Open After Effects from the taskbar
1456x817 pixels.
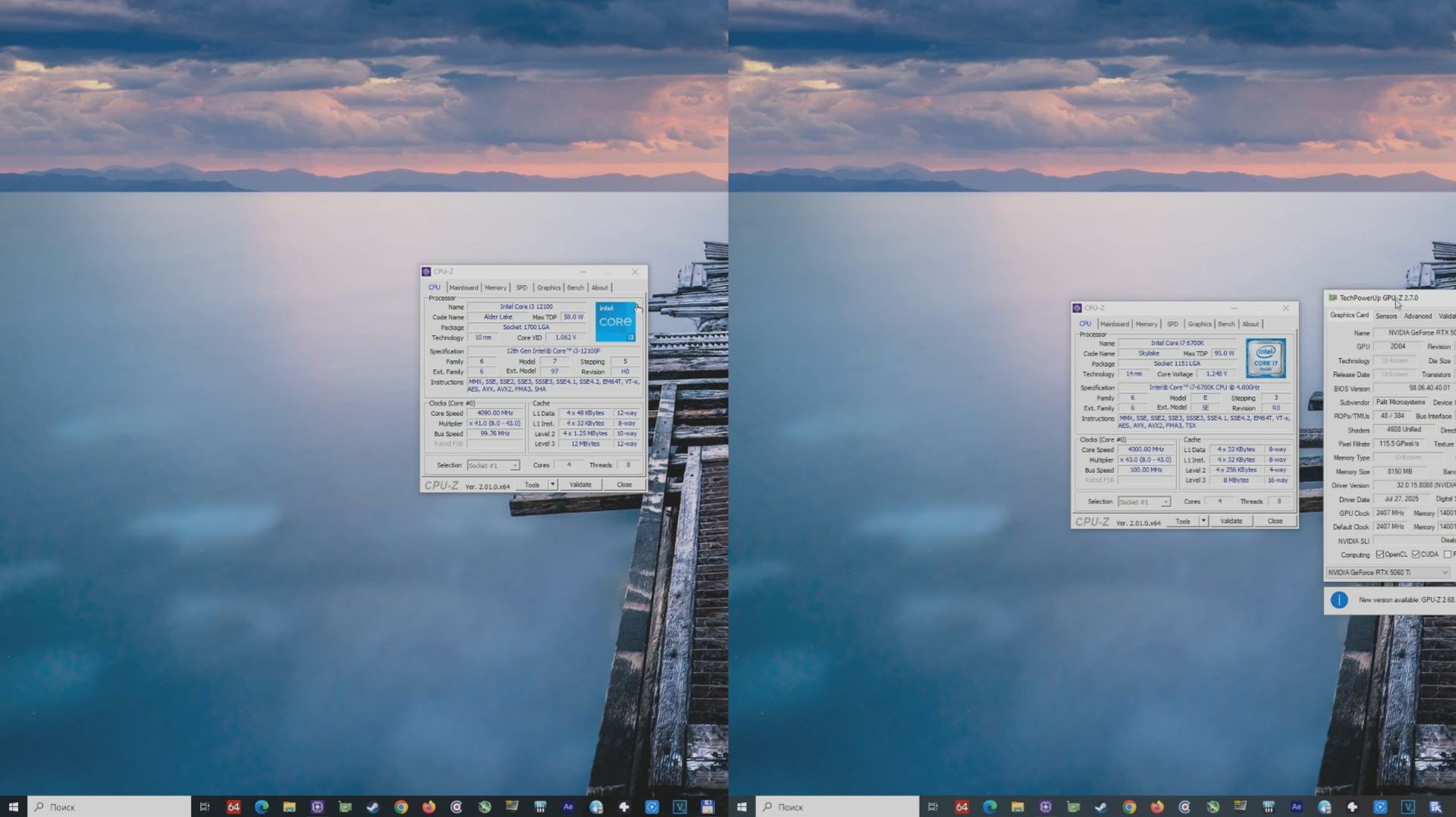coord(569,807)
